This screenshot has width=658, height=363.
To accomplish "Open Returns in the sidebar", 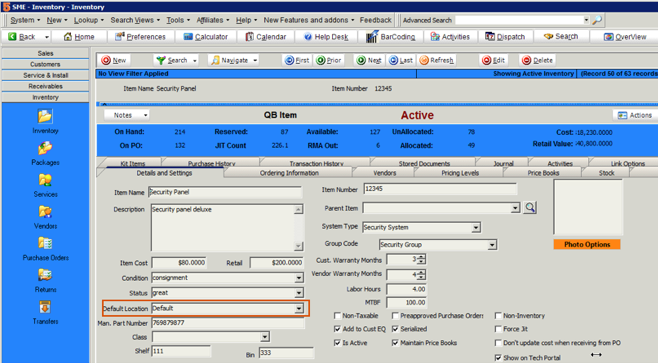I will click(x=45, y=280).
